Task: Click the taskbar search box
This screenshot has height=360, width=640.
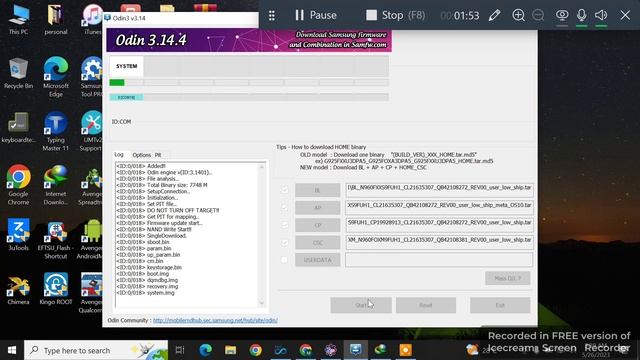Action: pos(96,350)
